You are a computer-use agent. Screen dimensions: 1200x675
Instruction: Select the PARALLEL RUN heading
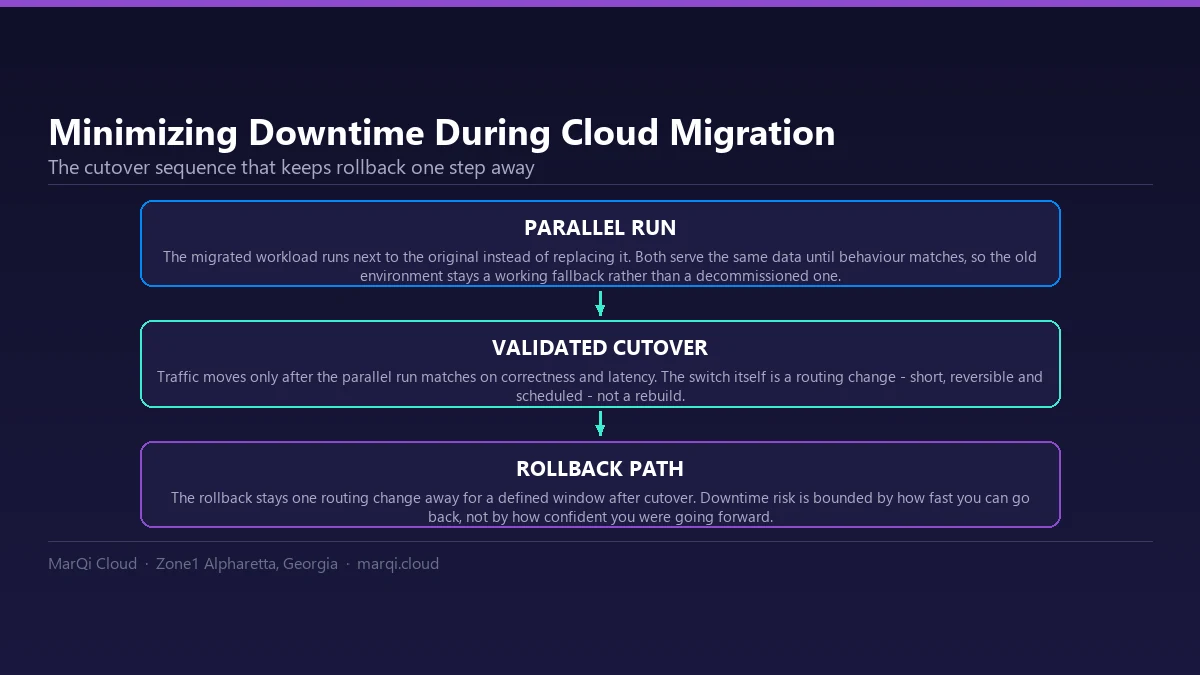pos(600,228)
